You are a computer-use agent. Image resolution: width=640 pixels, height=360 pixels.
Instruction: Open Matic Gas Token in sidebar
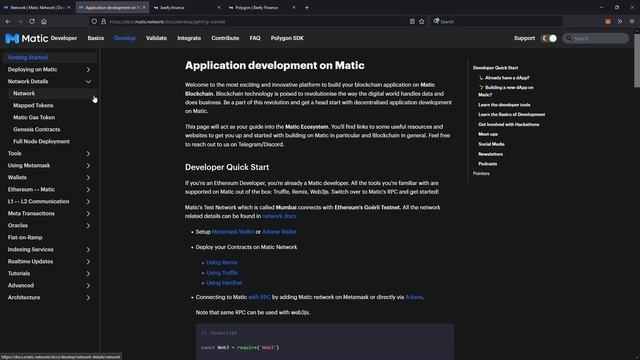pos(34,118)
